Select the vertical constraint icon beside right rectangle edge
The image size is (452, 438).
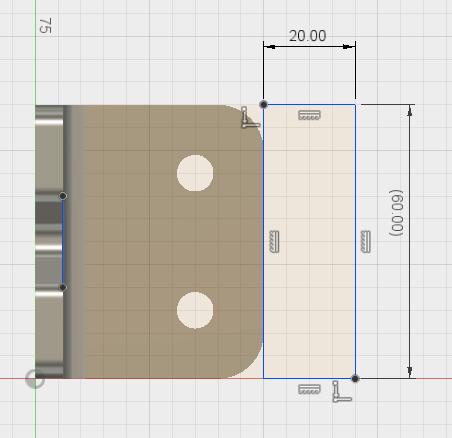point(366,242)
